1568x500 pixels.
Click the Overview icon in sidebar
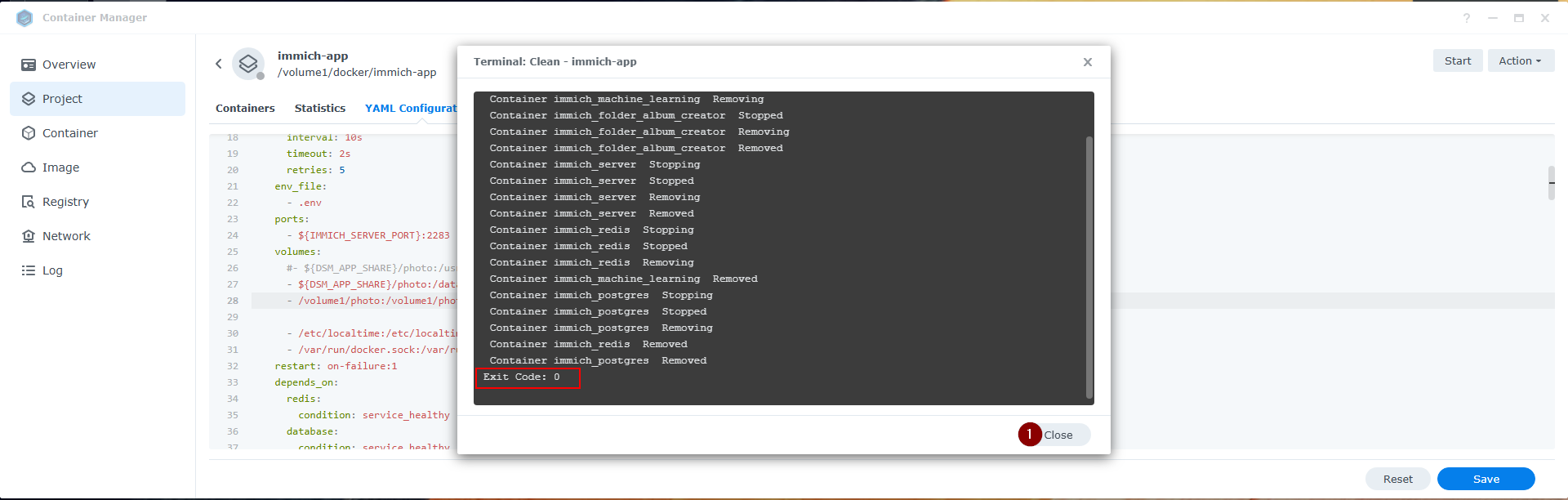(x=29, y=65)
